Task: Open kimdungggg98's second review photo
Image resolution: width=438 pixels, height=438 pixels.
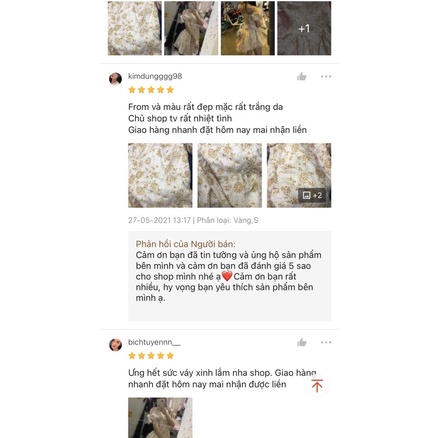Action: tap(229, 175)
